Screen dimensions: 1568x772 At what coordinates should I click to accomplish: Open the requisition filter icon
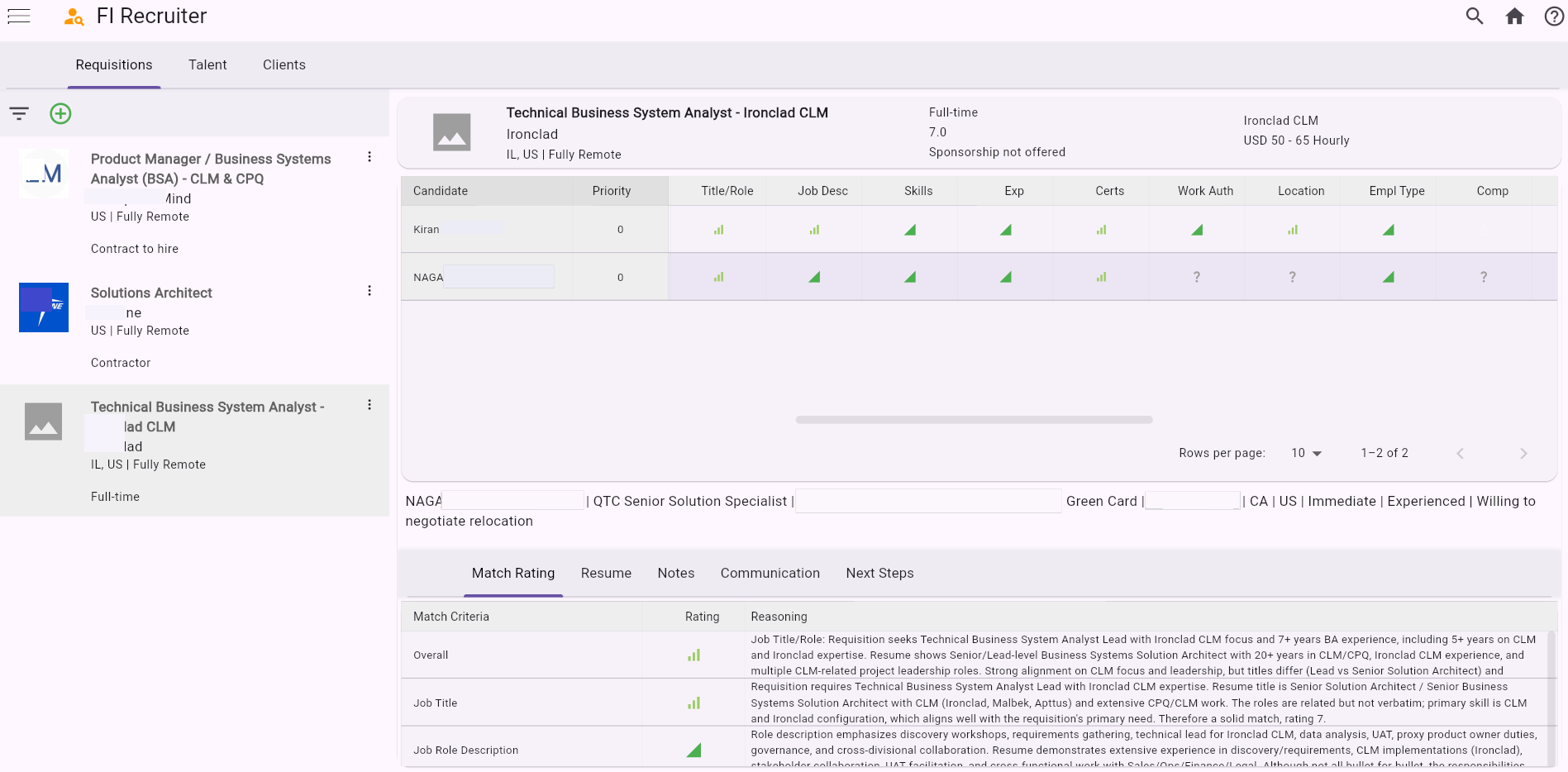[19, 113]
